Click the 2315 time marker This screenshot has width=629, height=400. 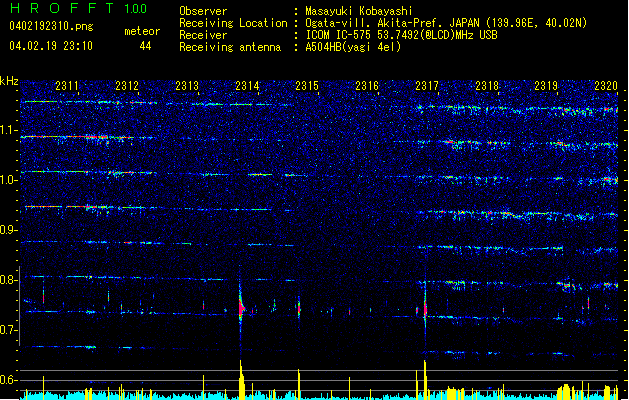307,86
